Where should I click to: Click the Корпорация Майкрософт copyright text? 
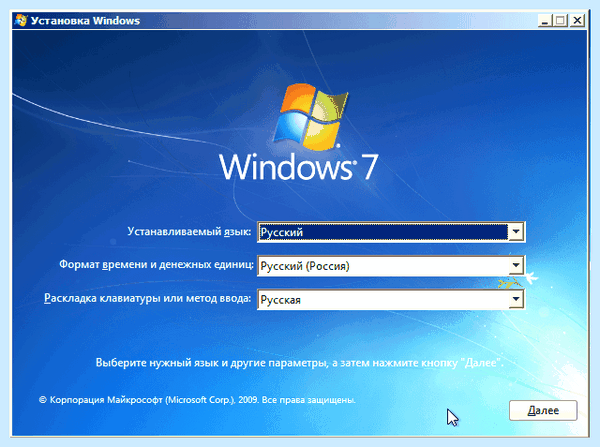[x=197, y=400]
